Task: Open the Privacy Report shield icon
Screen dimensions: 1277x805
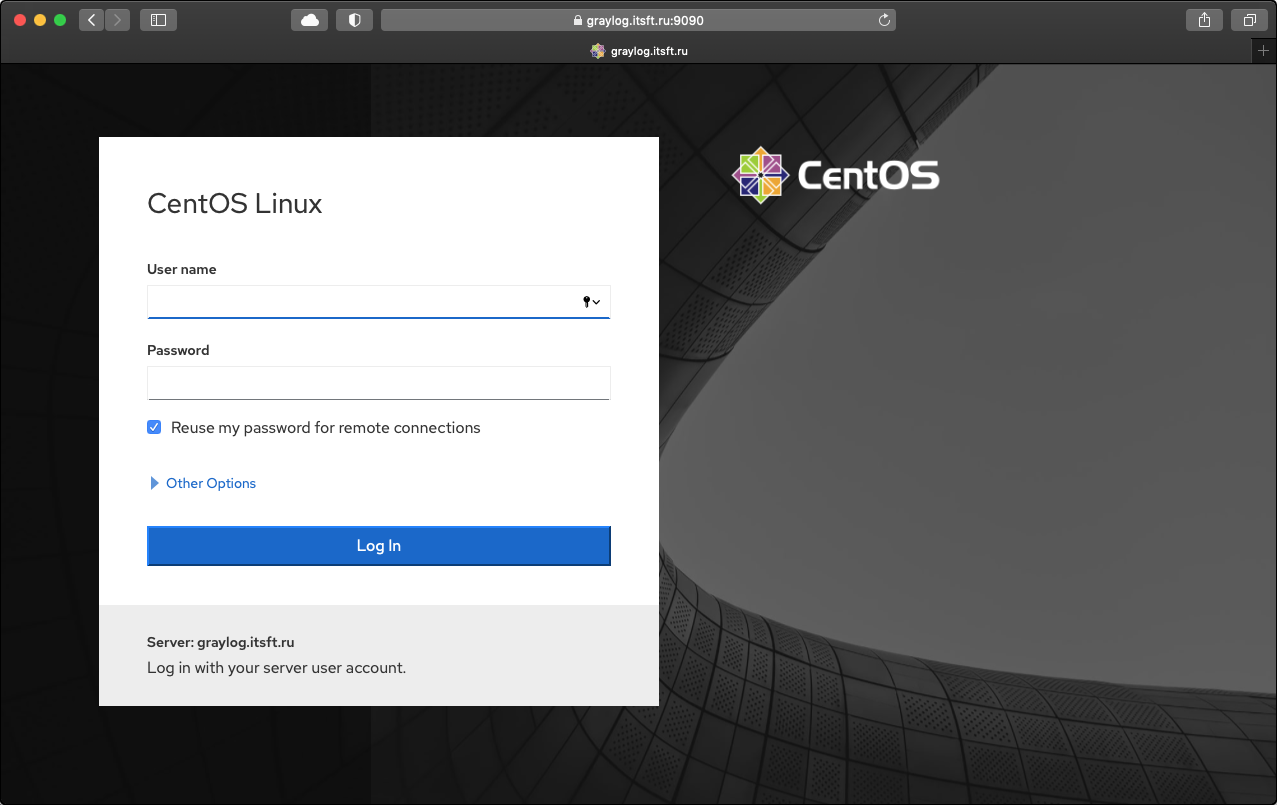Action: pyautogui.click(x=354, y=19)
